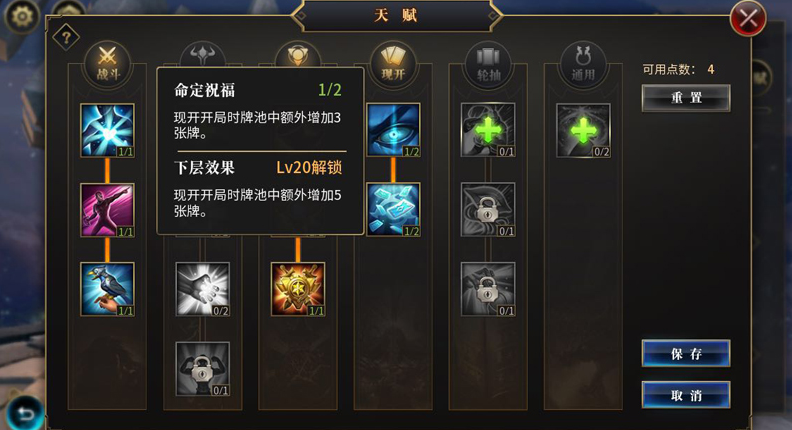Screen dimensions: 792x430
Task: Open the question mark help icon
Action: click(66, 37)
